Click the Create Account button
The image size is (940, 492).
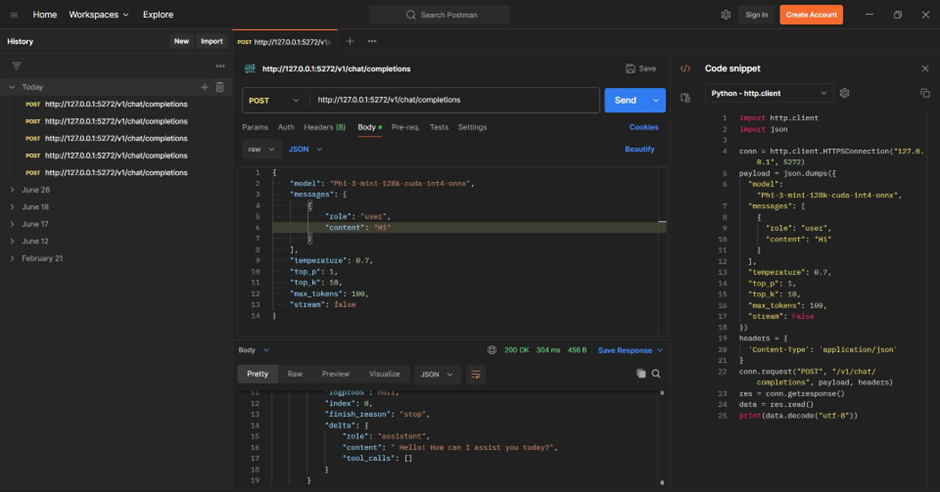tap(811, 15)
